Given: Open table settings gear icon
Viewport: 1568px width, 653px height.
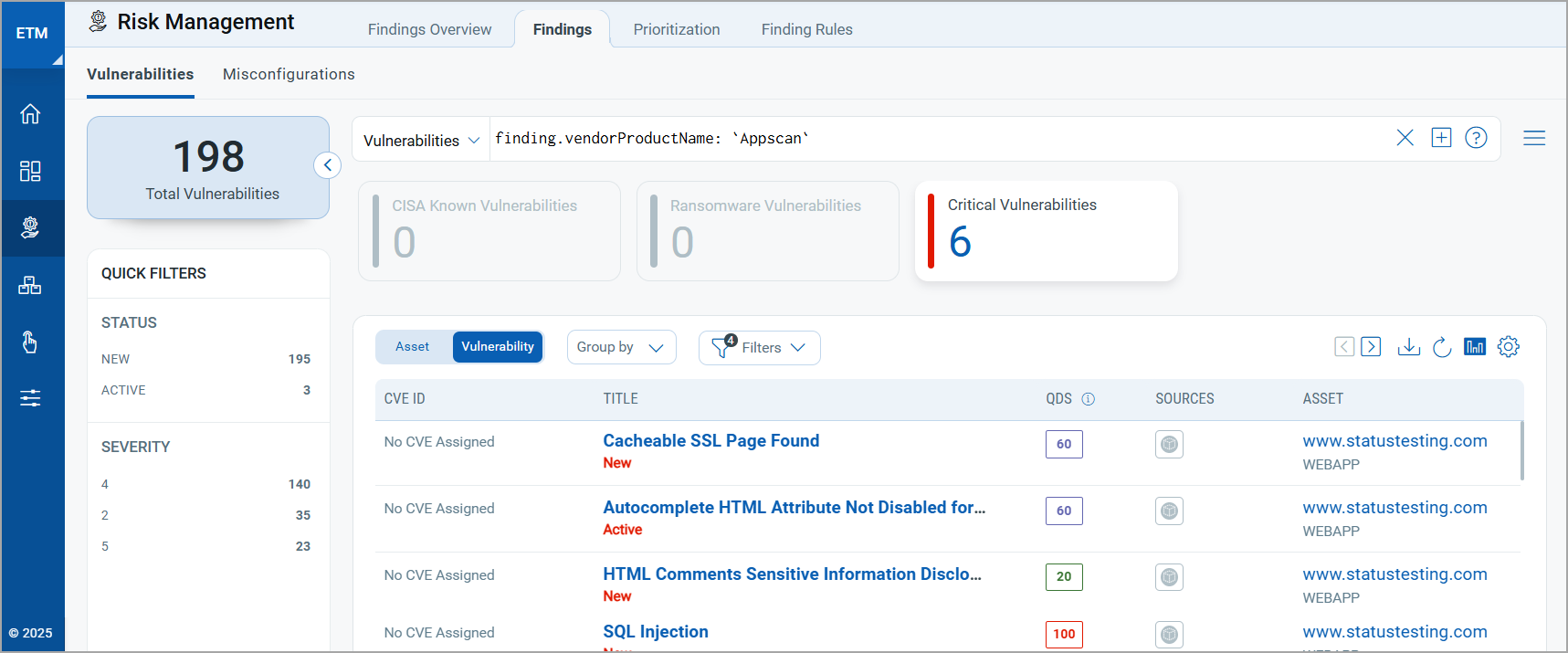Looking at the screenshot, I should 1508,347.
